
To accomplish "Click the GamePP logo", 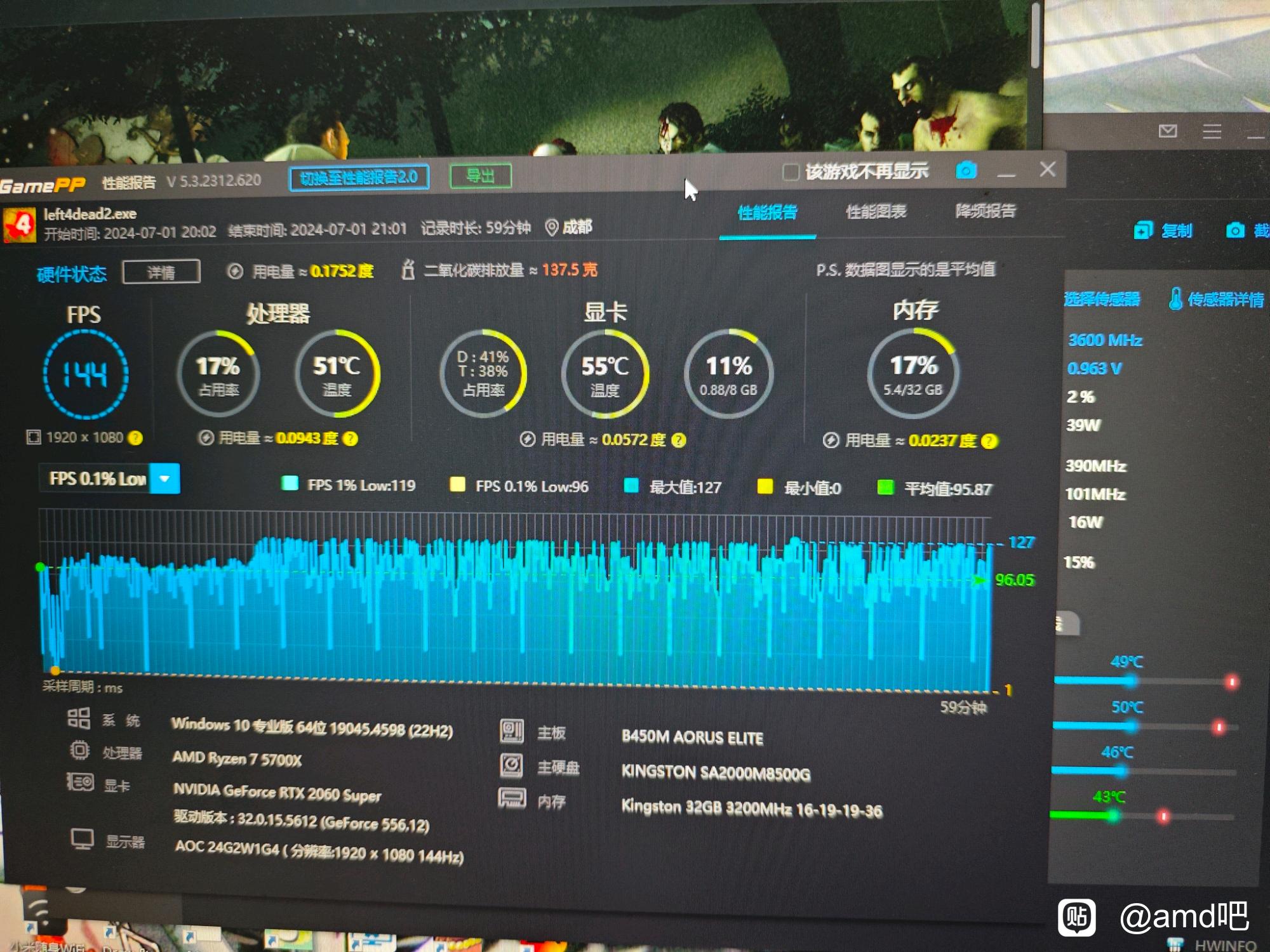I will click(x=43, y=185).
